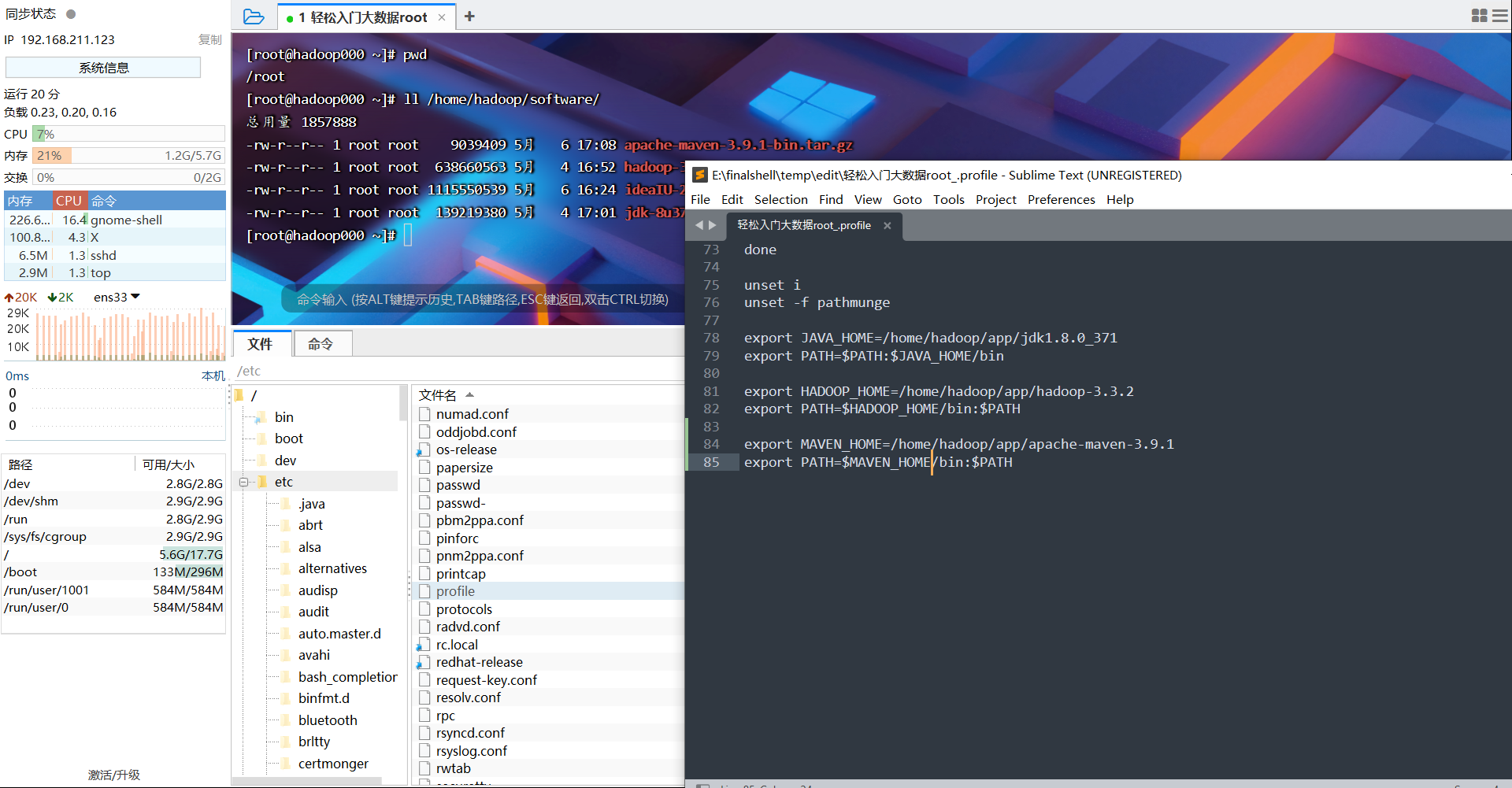Collapse the etc folder in the directory tree
The height and width of the screenshot is (788, 1512).
point(245,481)
